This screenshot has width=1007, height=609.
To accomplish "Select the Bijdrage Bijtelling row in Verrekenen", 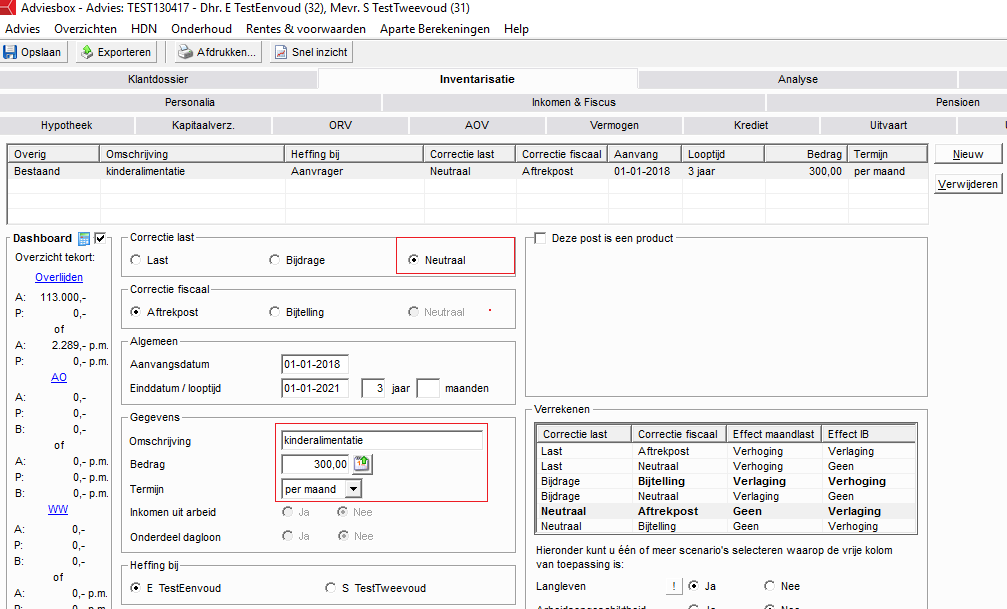I will point(726,481).
